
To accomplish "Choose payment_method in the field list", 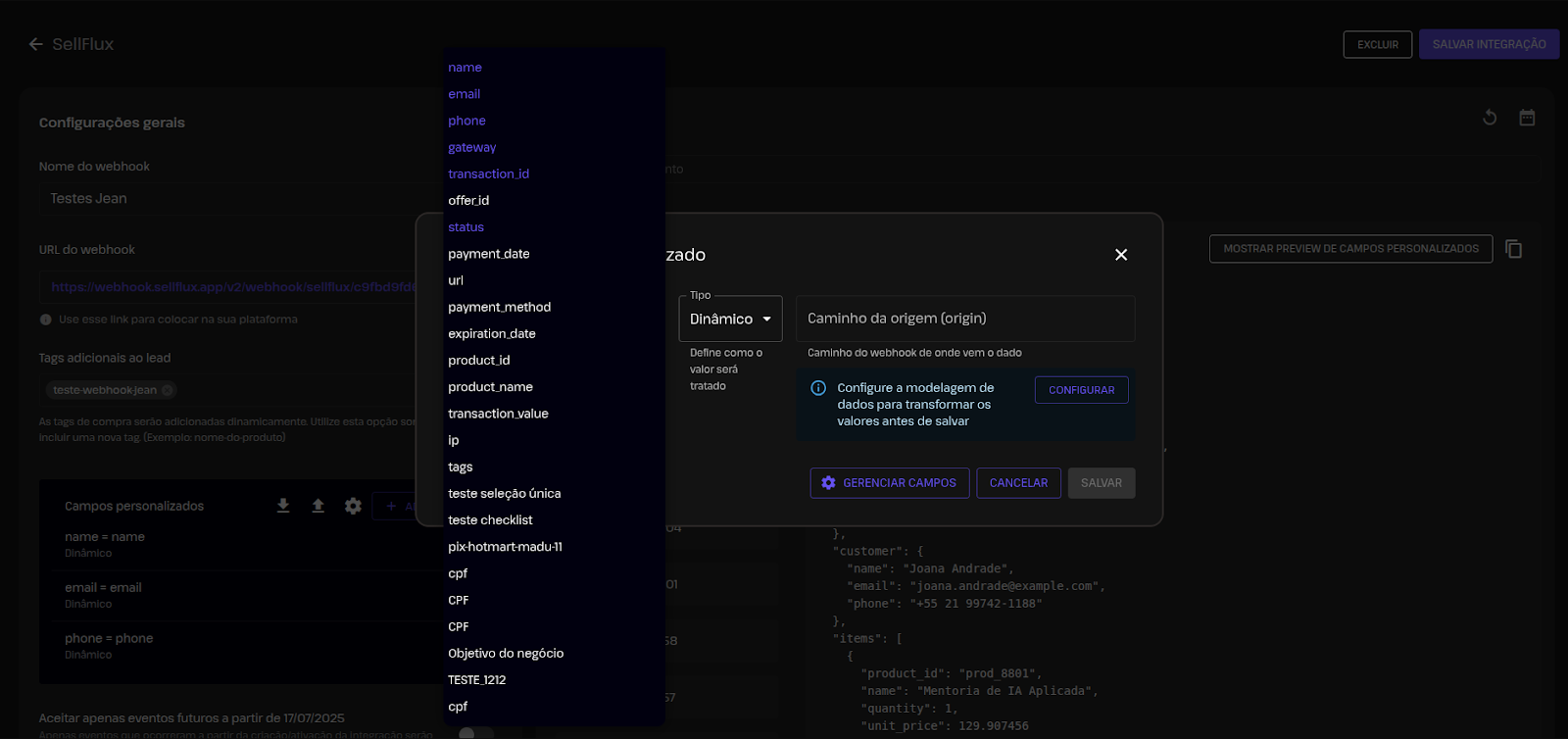I will (x=499, y=308).
